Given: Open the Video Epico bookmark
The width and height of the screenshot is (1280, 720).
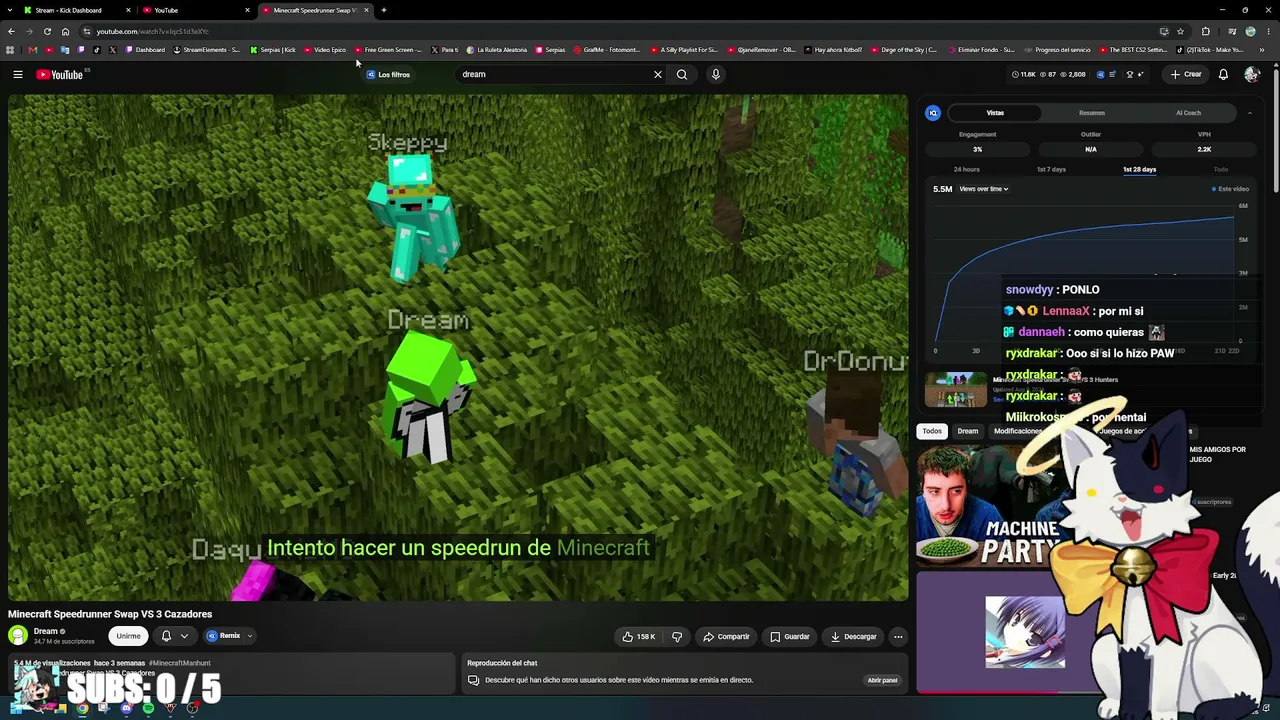Looking at the screenshot, I should point(325,50).
